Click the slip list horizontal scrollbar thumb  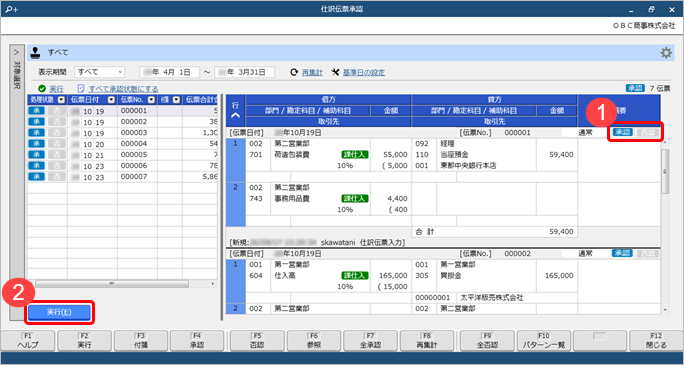click(112, 284)
